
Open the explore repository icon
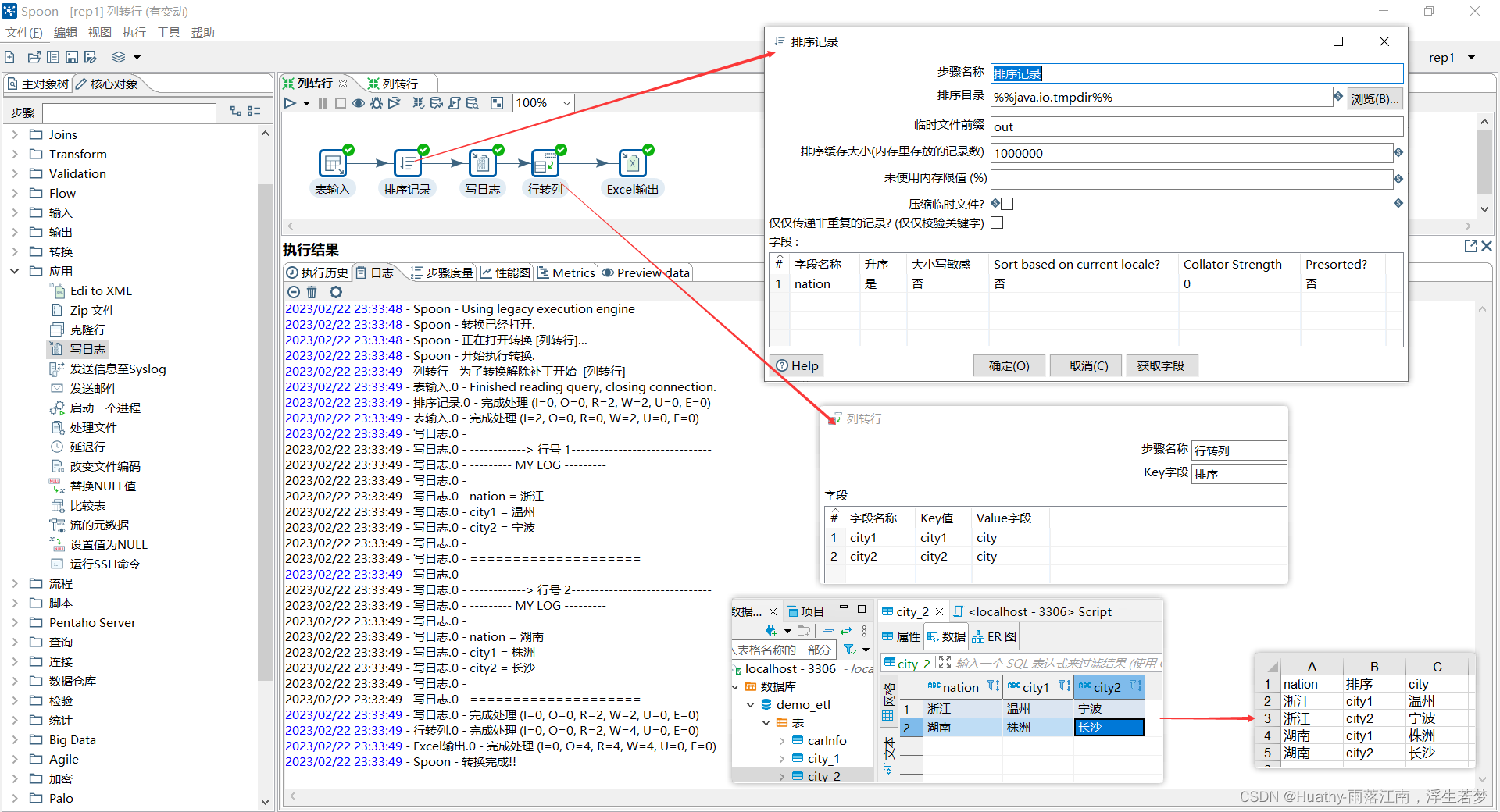pyautogui.click(x=53, y=57)
